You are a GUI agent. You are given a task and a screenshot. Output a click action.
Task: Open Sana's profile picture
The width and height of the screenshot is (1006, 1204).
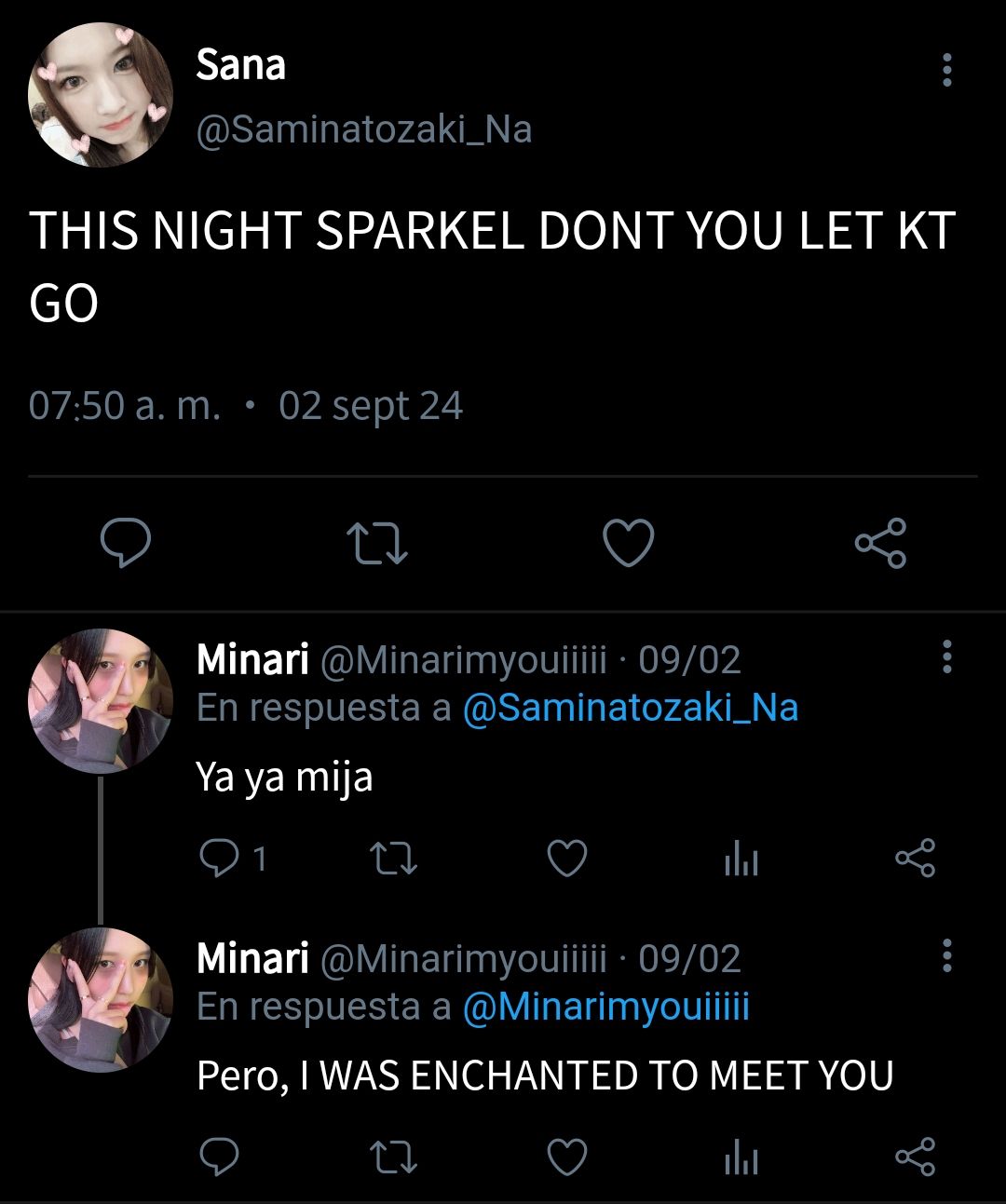click(101, 95)
